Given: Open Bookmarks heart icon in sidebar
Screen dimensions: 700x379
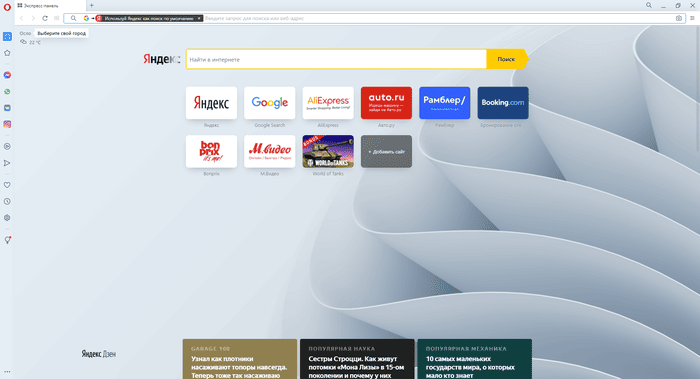Looking at the screenshot, I should [7, 185].
